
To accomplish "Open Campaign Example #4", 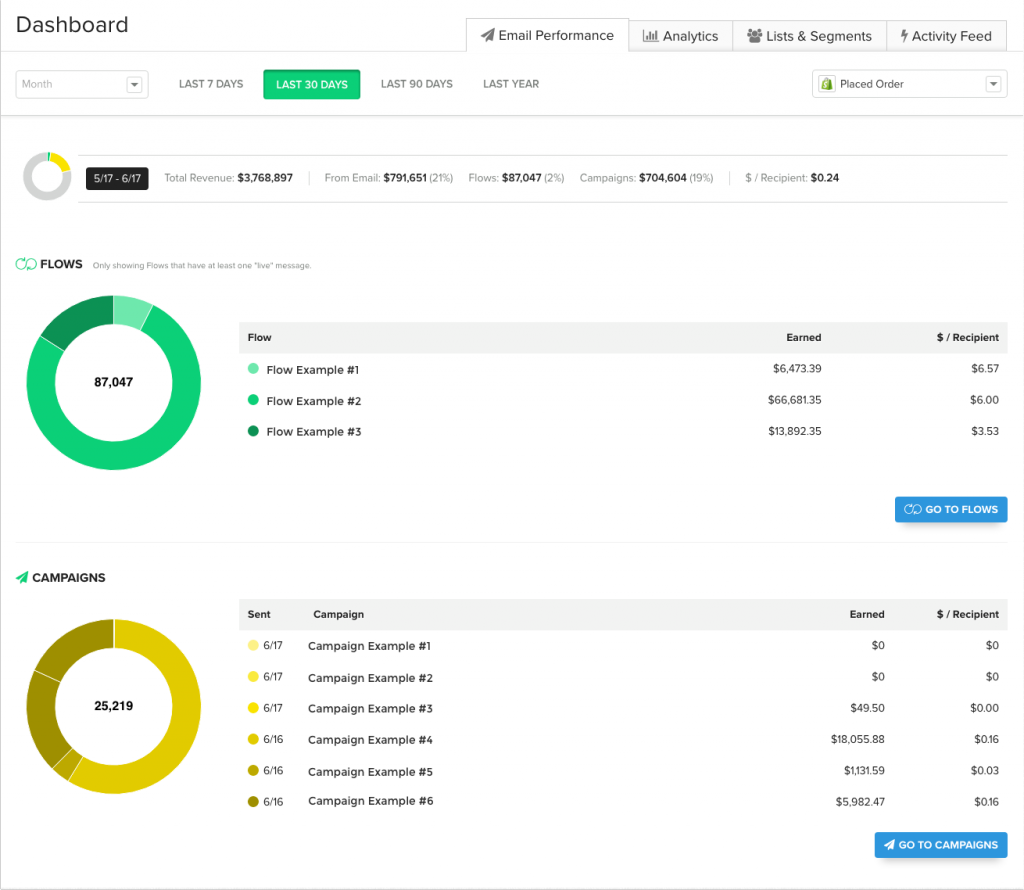I will (370, 740).
